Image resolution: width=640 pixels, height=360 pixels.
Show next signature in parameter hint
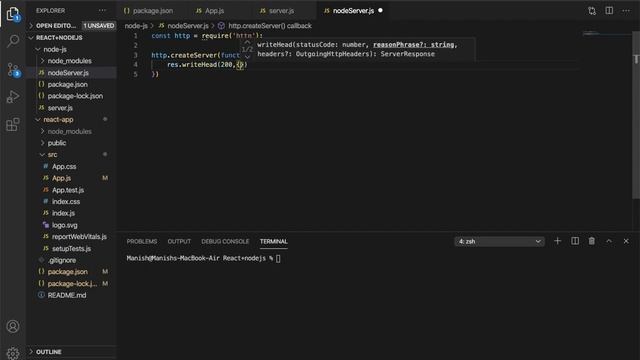(247, 57)
